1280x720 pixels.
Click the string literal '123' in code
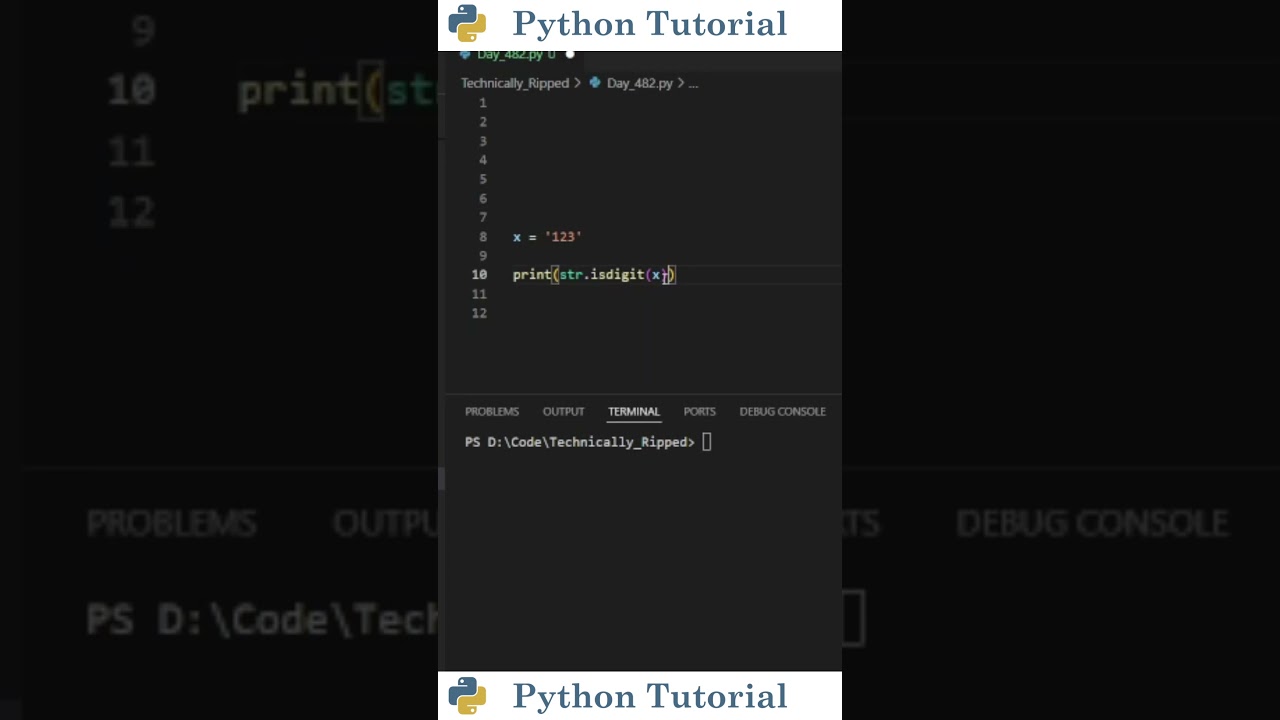coord(563,237)
